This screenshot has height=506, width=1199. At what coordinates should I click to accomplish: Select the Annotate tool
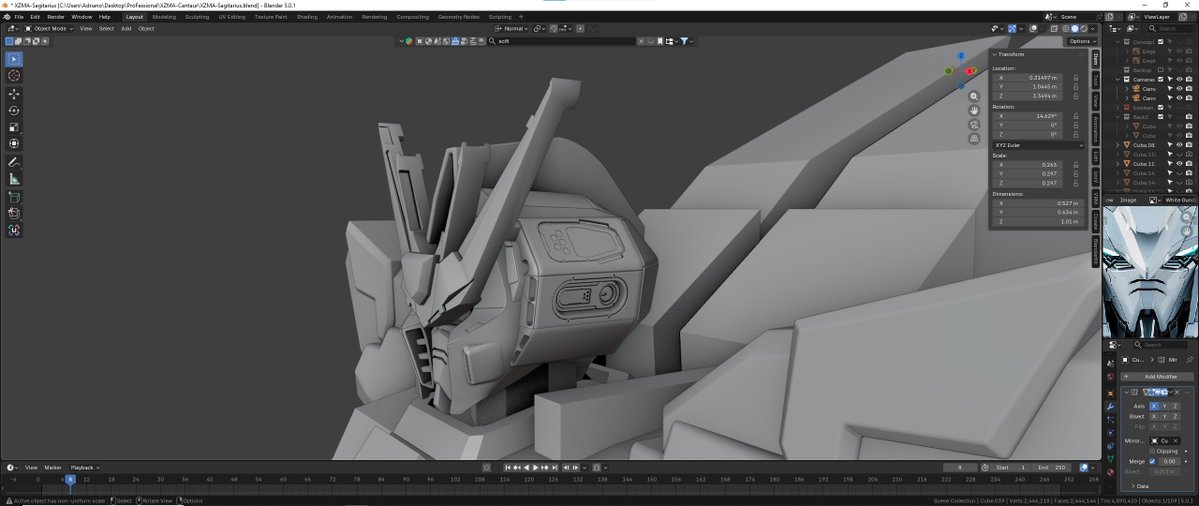14,162
